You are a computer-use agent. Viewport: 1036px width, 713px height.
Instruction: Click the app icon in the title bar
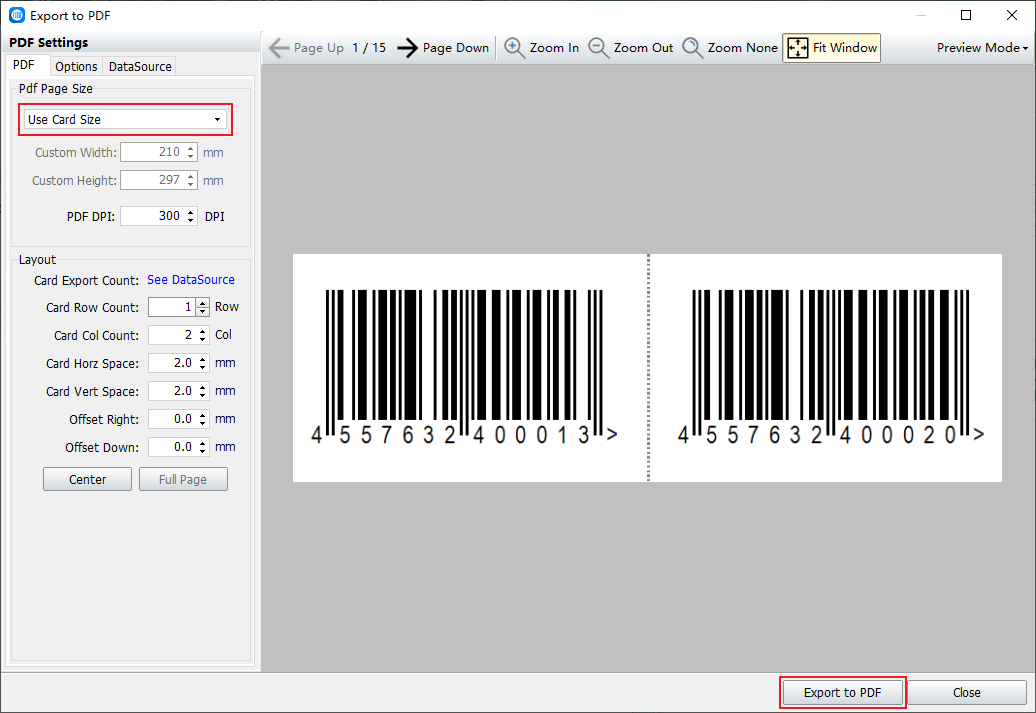click(17, 15)
